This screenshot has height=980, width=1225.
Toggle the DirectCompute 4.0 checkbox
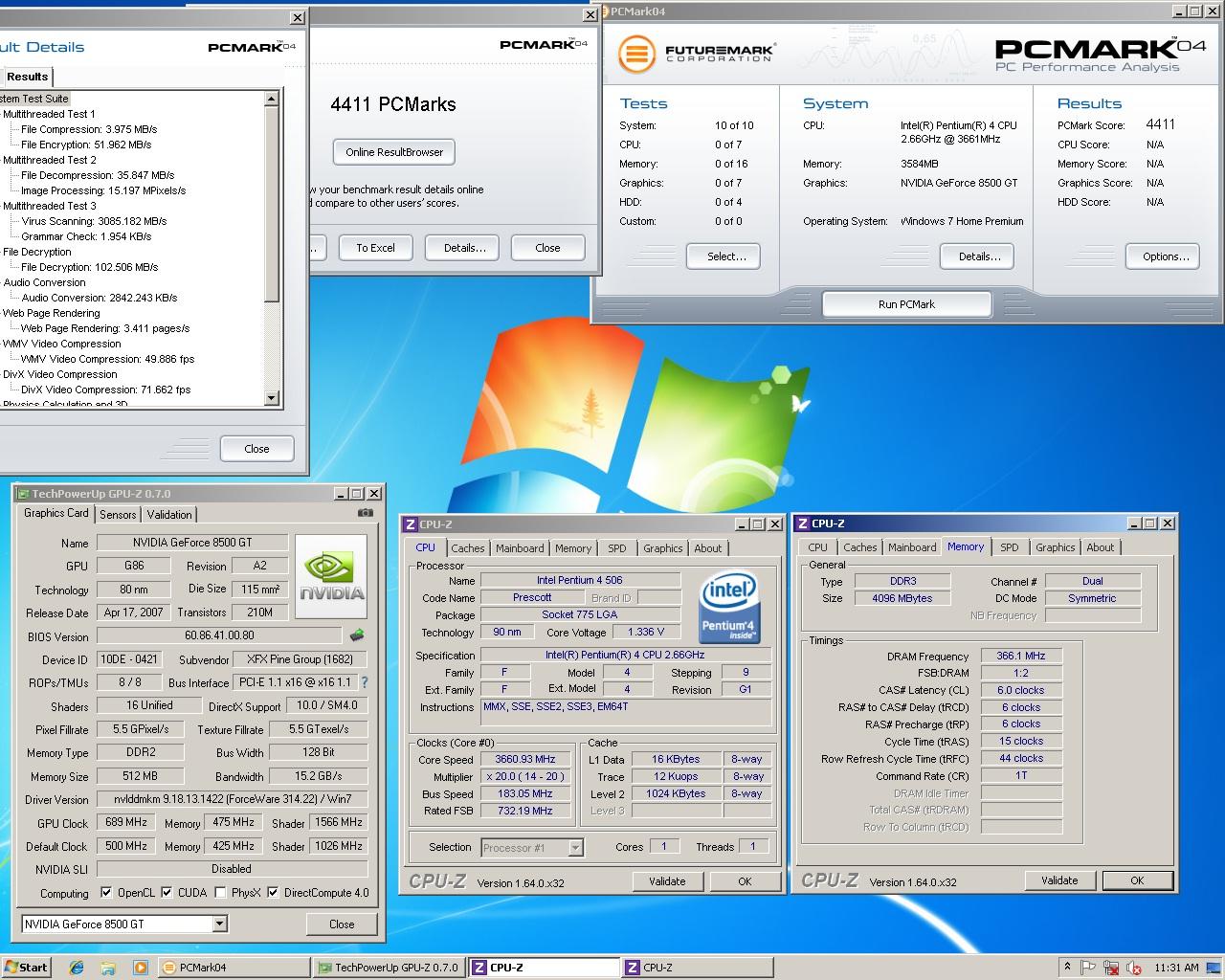pyautogui.click(x=273, y=892)
